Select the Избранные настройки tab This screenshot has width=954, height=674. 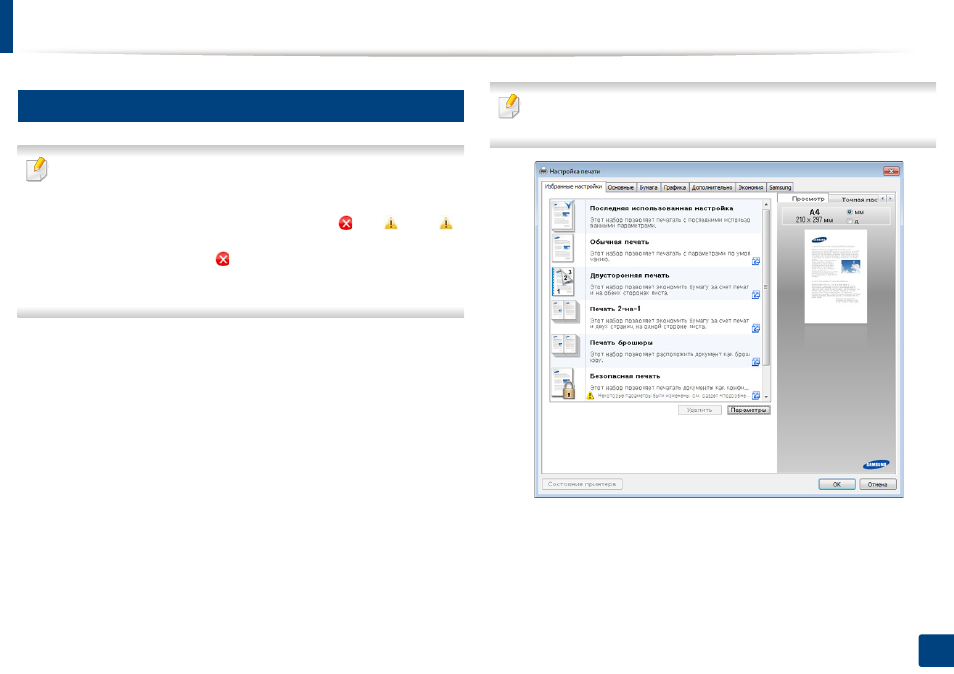(x=573, y=187)
